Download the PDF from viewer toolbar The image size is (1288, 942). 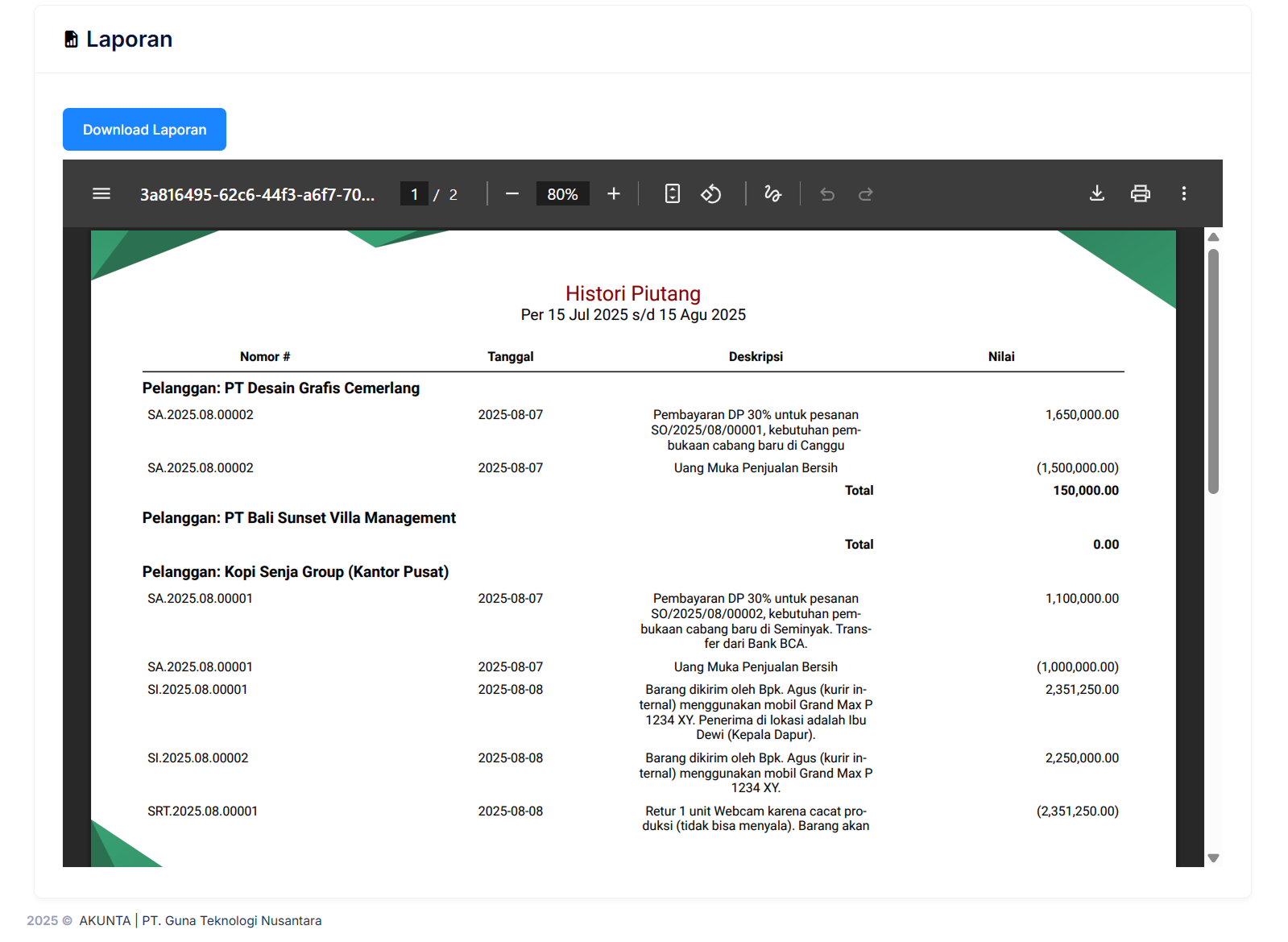point(1096,194)
